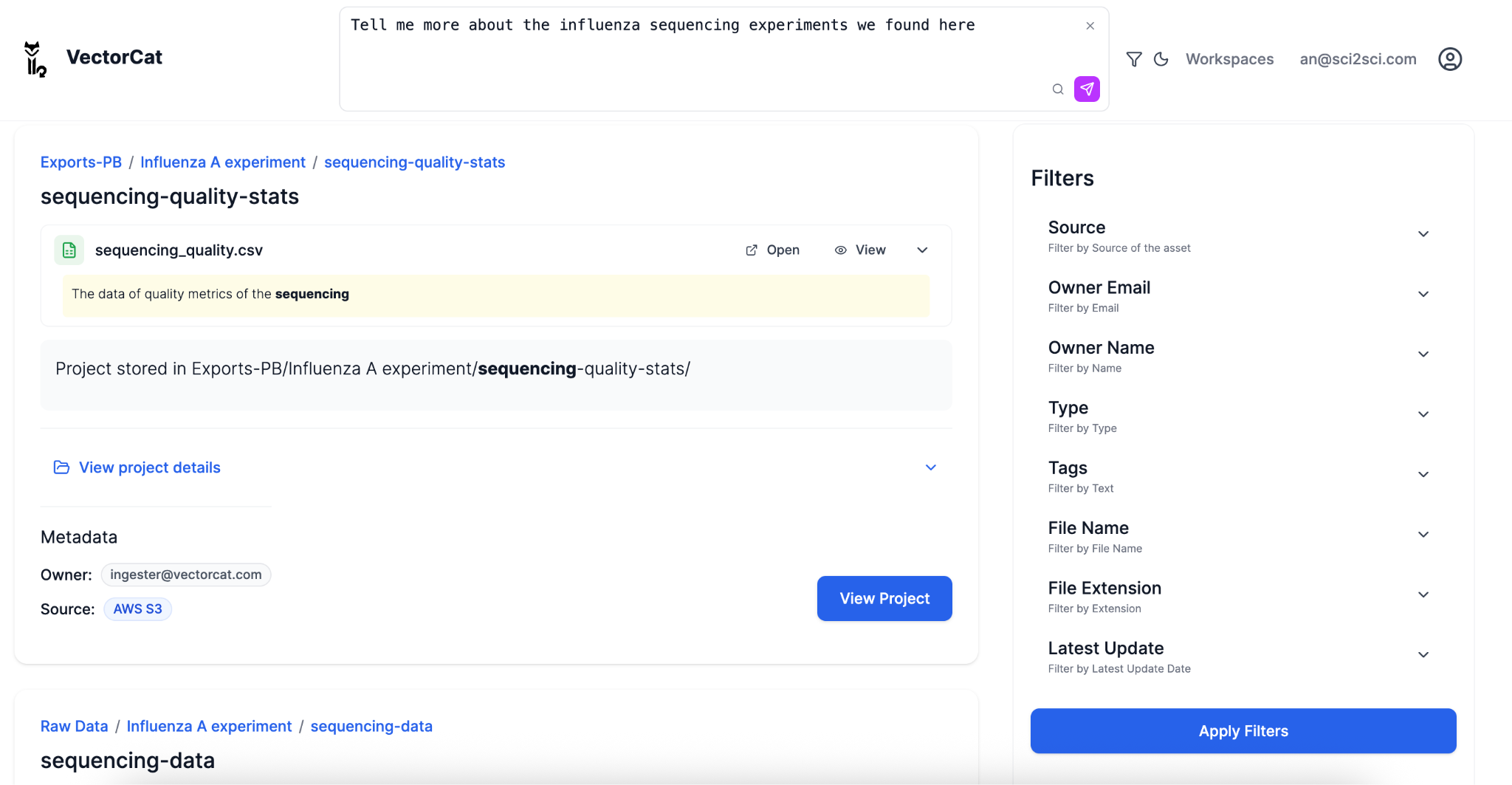
Task: Open sequencing_quality.csv in external view
Action: click(772, 250)
